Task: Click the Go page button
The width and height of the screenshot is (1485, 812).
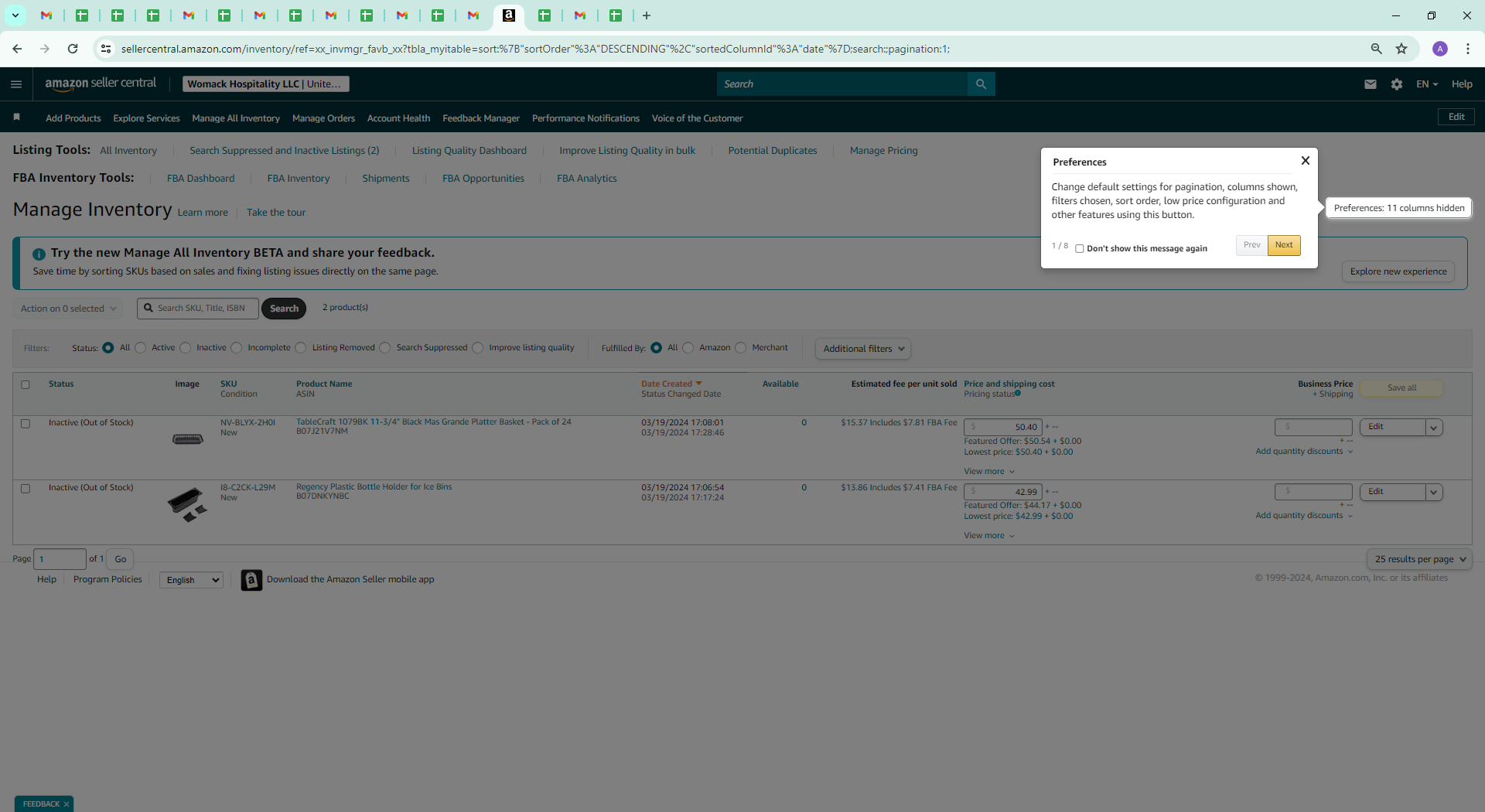Action: (121, 559)
